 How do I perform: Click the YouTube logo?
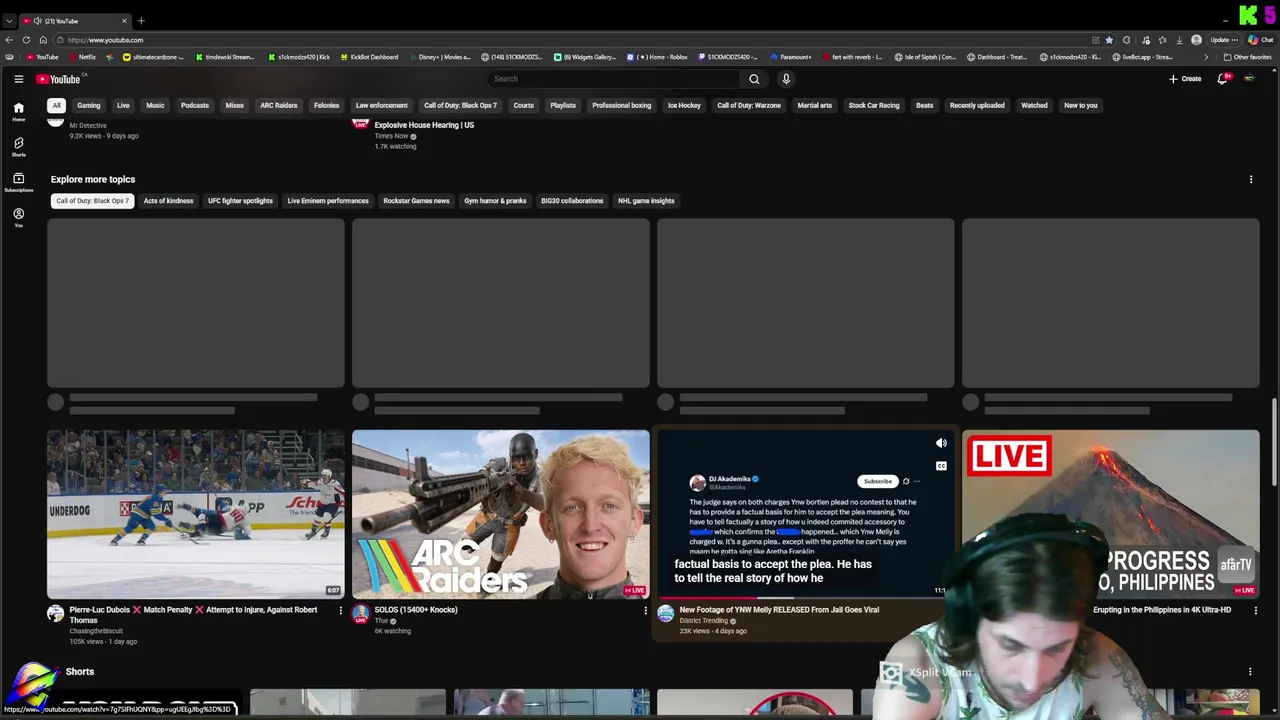pyautogui.click(x=59, y=79)
